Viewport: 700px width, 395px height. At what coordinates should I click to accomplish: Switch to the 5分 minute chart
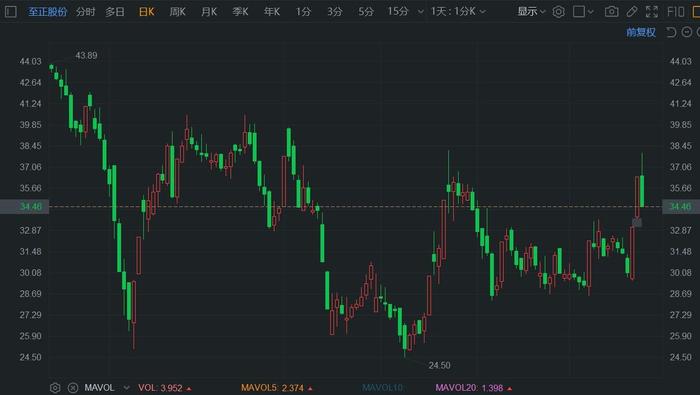pyautogui.click(x=366, y=12)
